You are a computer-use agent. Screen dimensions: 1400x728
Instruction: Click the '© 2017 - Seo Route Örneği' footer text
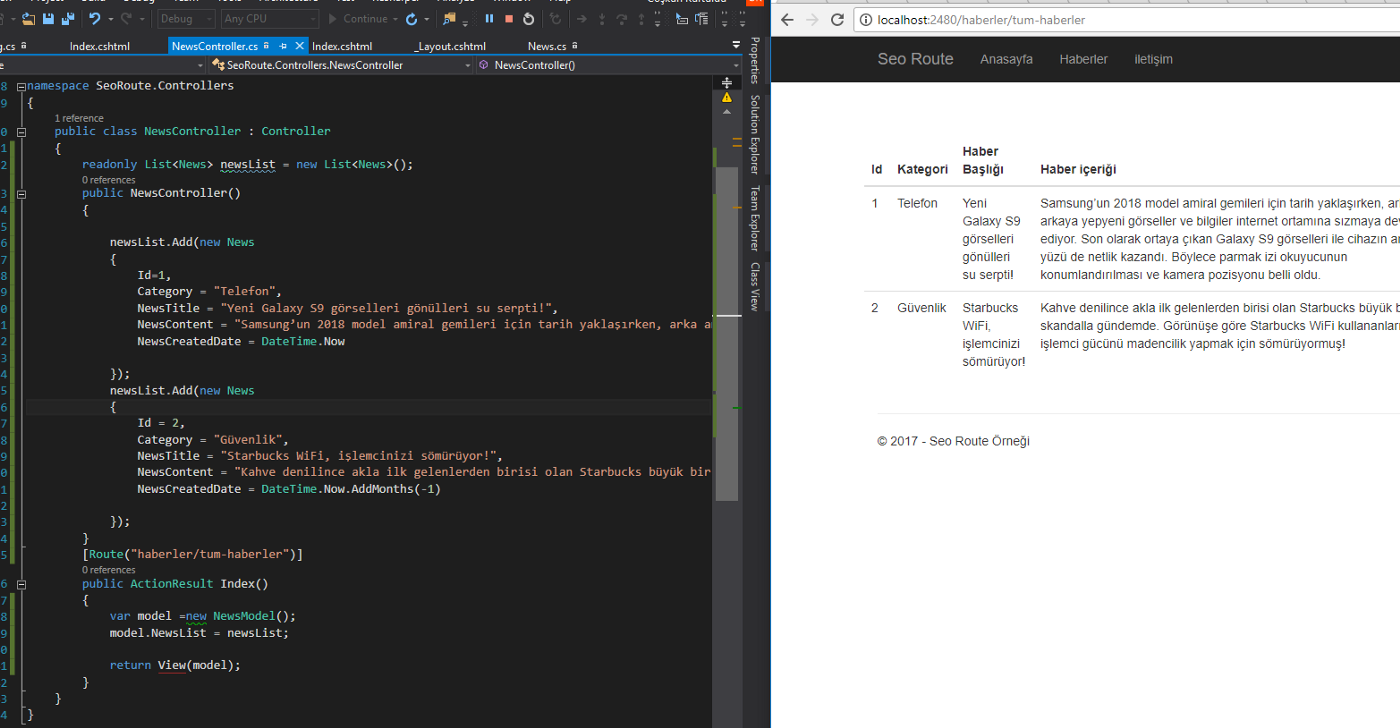point(953,441)
